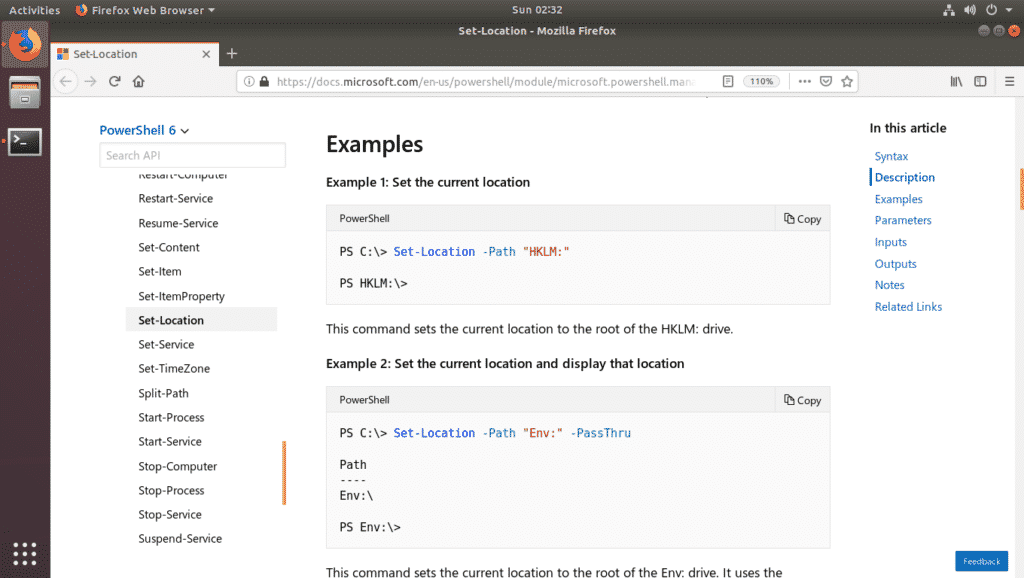Open Firefox hamburger menu
This screenshot has height=578, width=1024.
pyautogui.click(x=1010, y=81)
